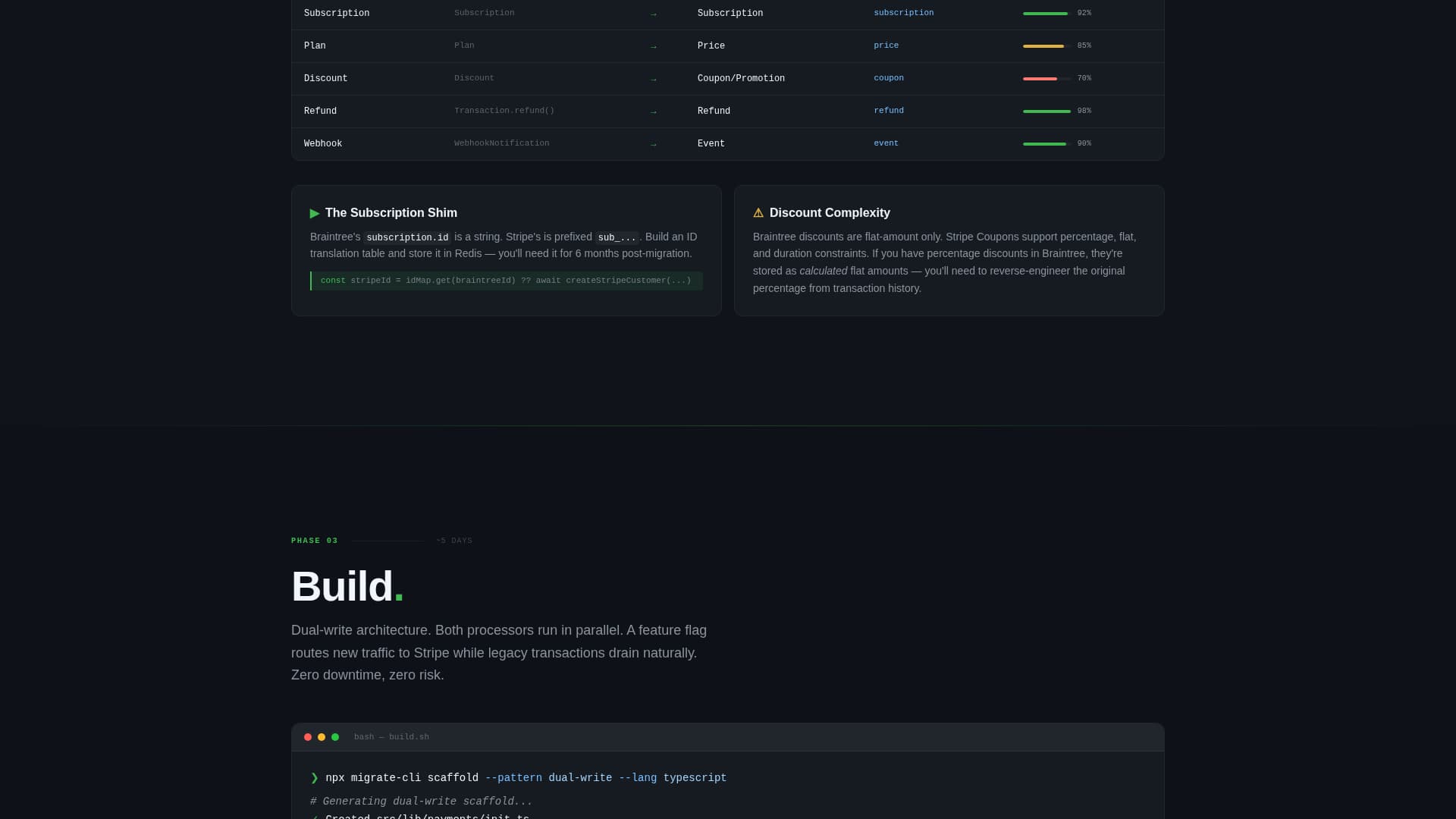Click the green play icon beside The Subscription Shim
The height and width of the screenshot is (819, 1456).
[x=315, y=213]
